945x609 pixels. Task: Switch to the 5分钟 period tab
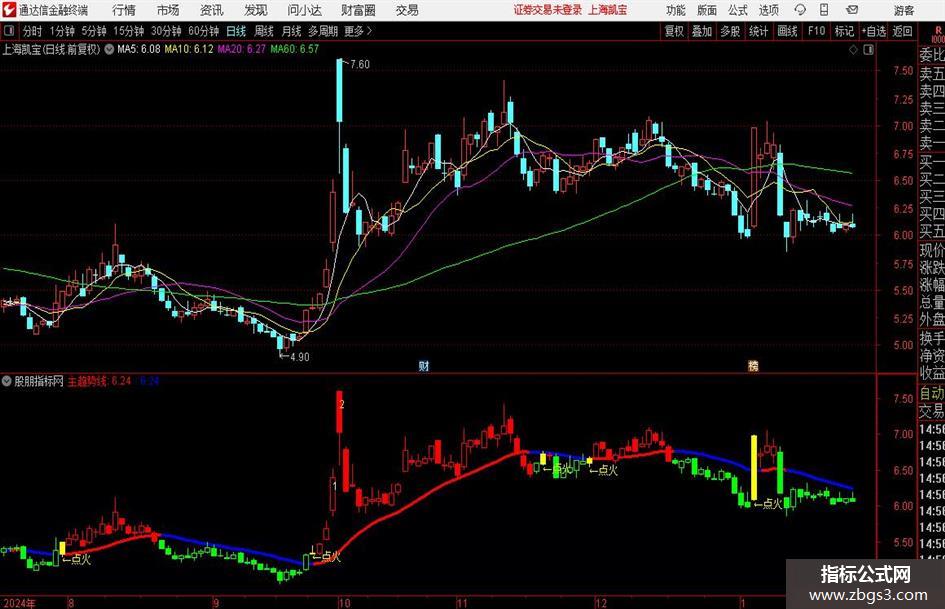click(x=94, y=31)
